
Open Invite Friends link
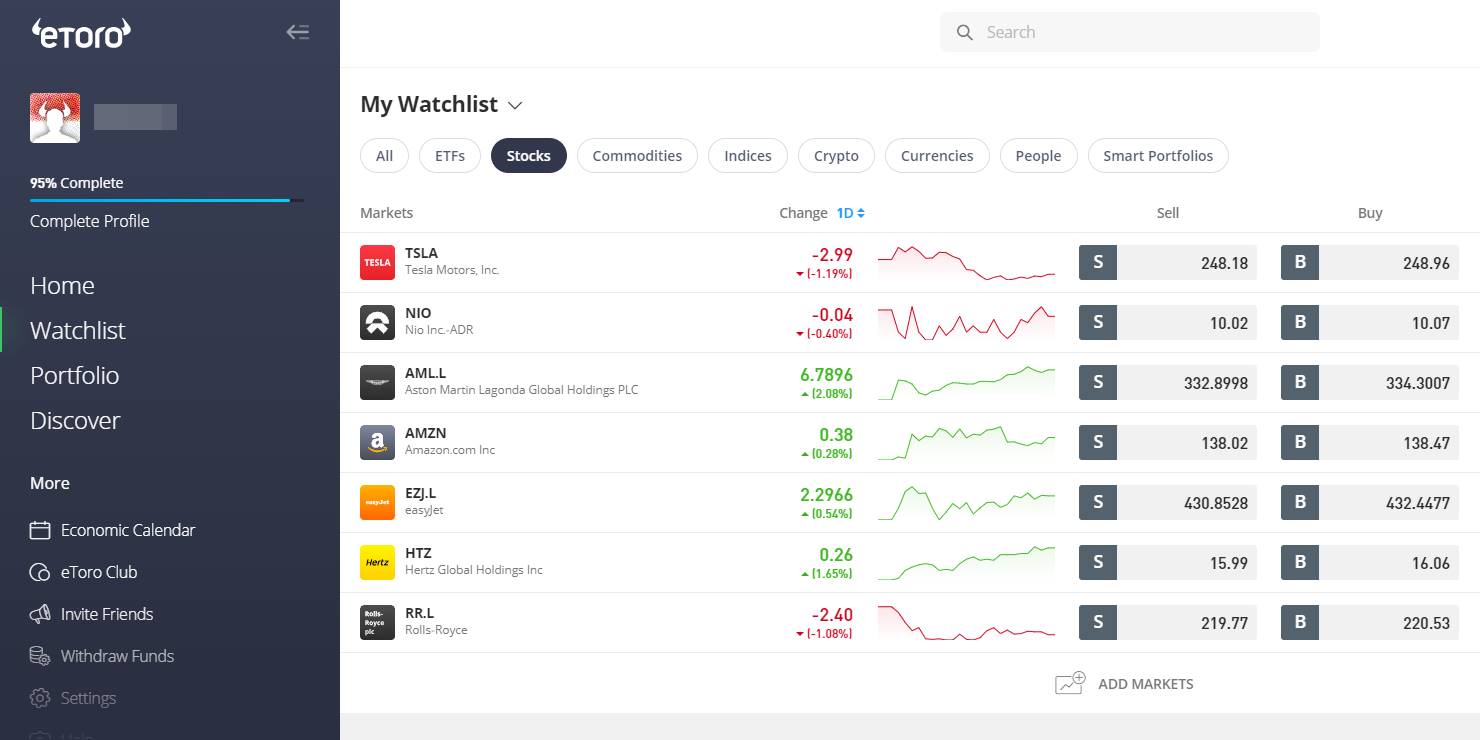[x=107, y=614]
